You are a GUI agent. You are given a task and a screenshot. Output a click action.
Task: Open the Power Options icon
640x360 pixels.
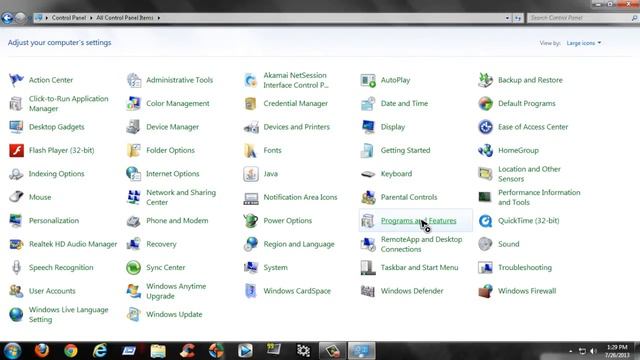(x=251, y=221)
